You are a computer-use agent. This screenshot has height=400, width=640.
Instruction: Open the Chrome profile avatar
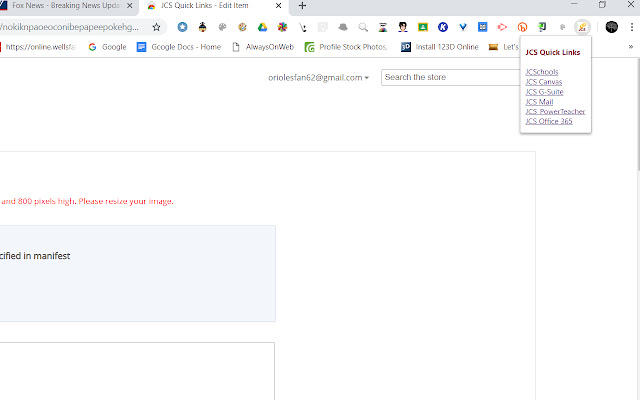[x=611, y=27]
